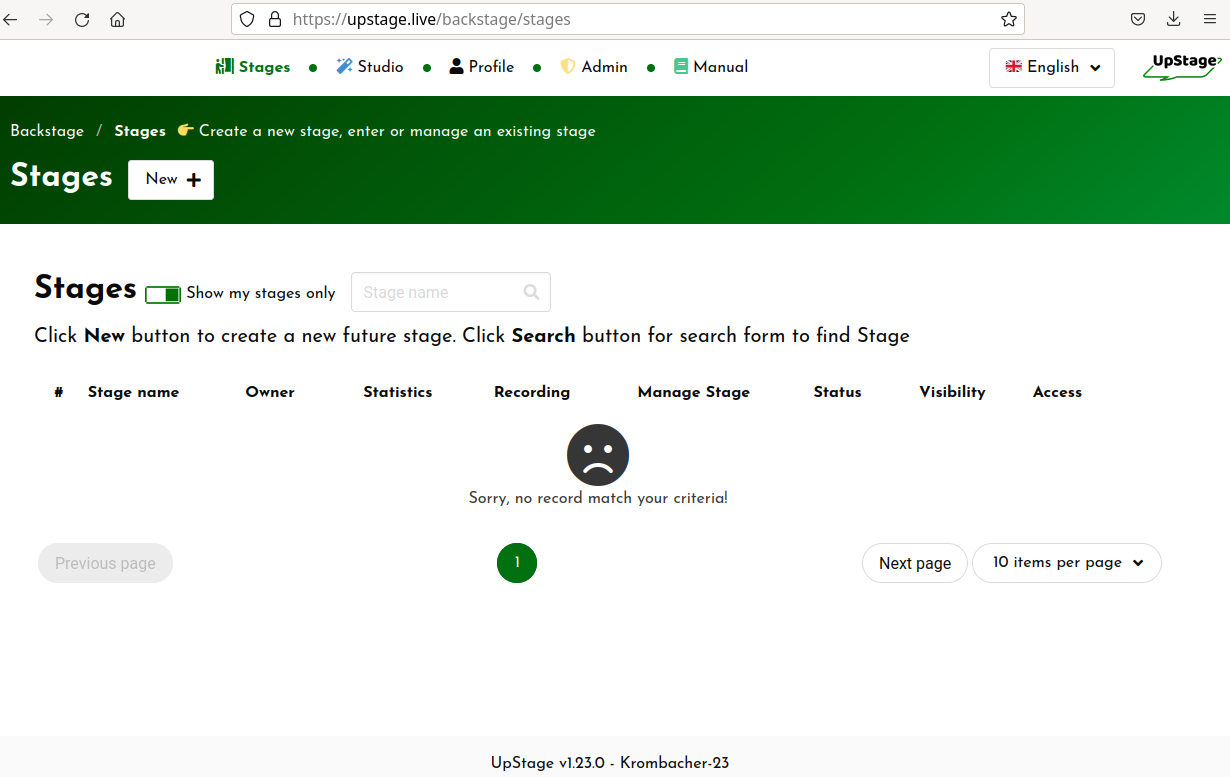Click the magnifier search icon
1230x777 pixels.
(531, 292)
